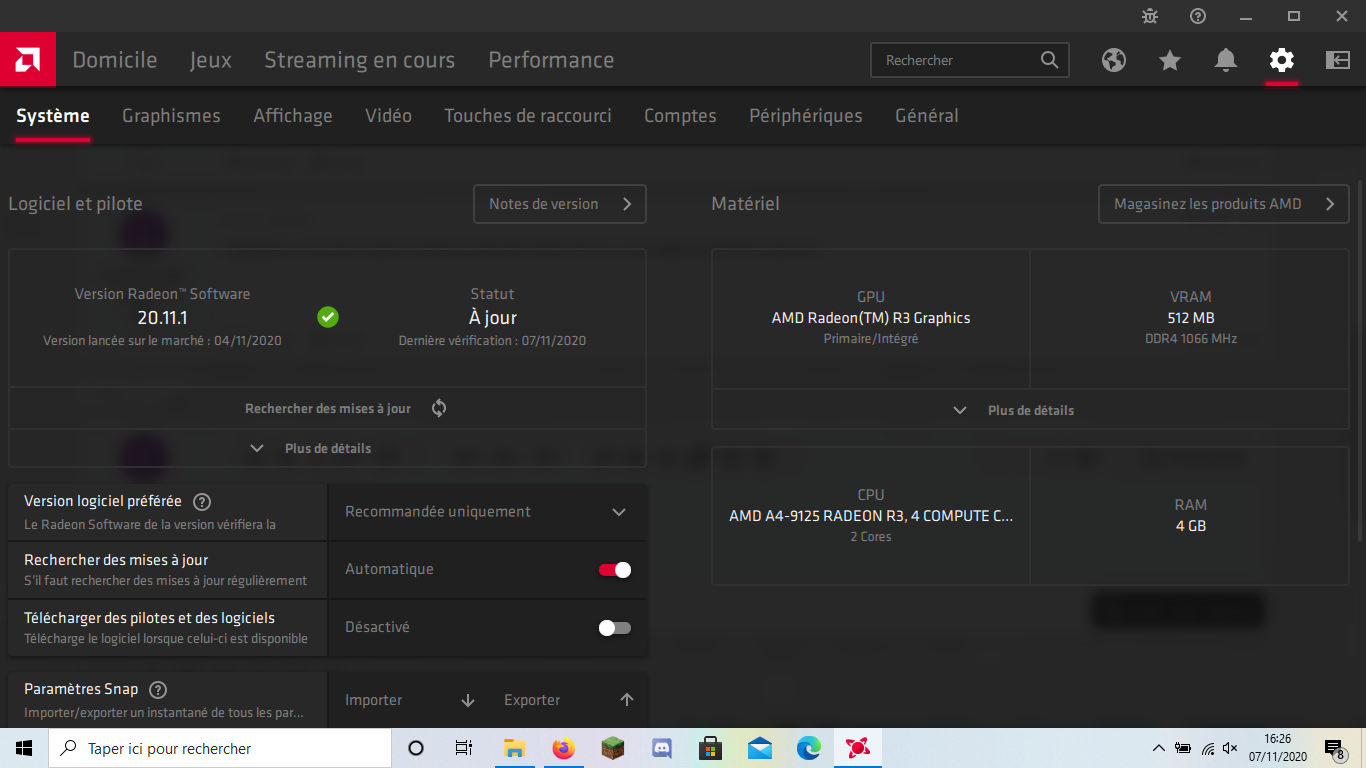Switch to the Vidéo tab
Image resolution: width=1366 pixels, height=768 pixels.
[389, 116]
